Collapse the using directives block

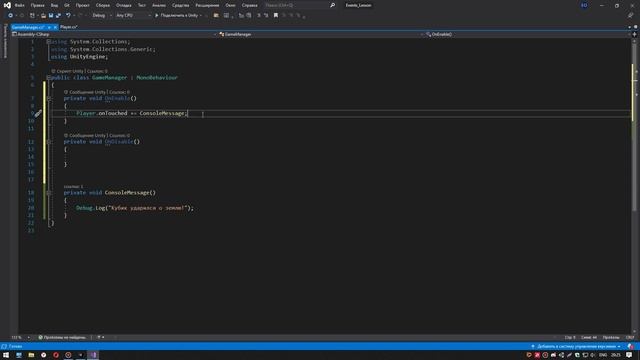click(x=49, y=42)
